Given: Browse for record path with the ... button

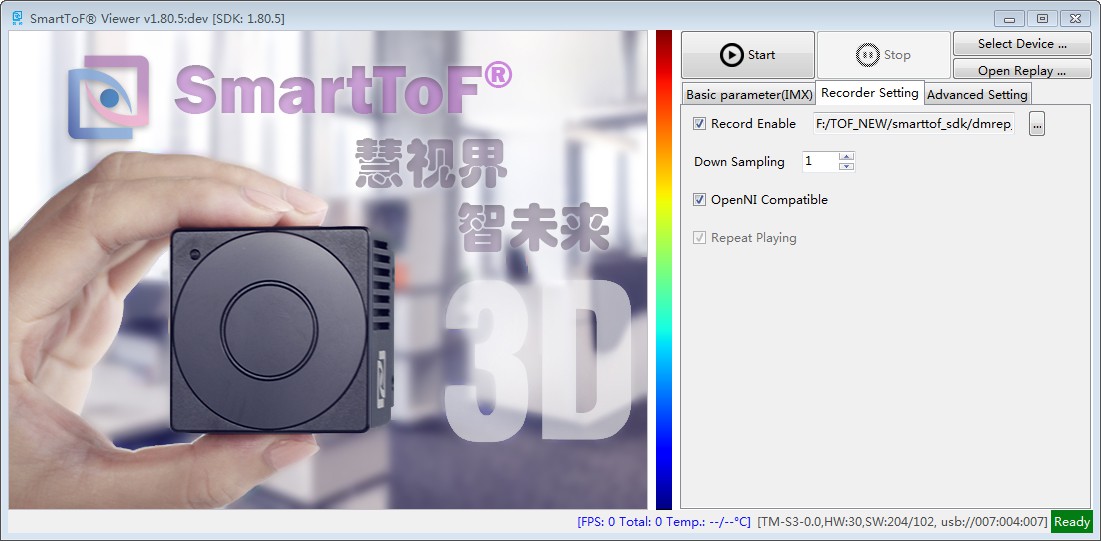Looking at the screenshot, I should pyautogui.click(x=1036, y=124).
